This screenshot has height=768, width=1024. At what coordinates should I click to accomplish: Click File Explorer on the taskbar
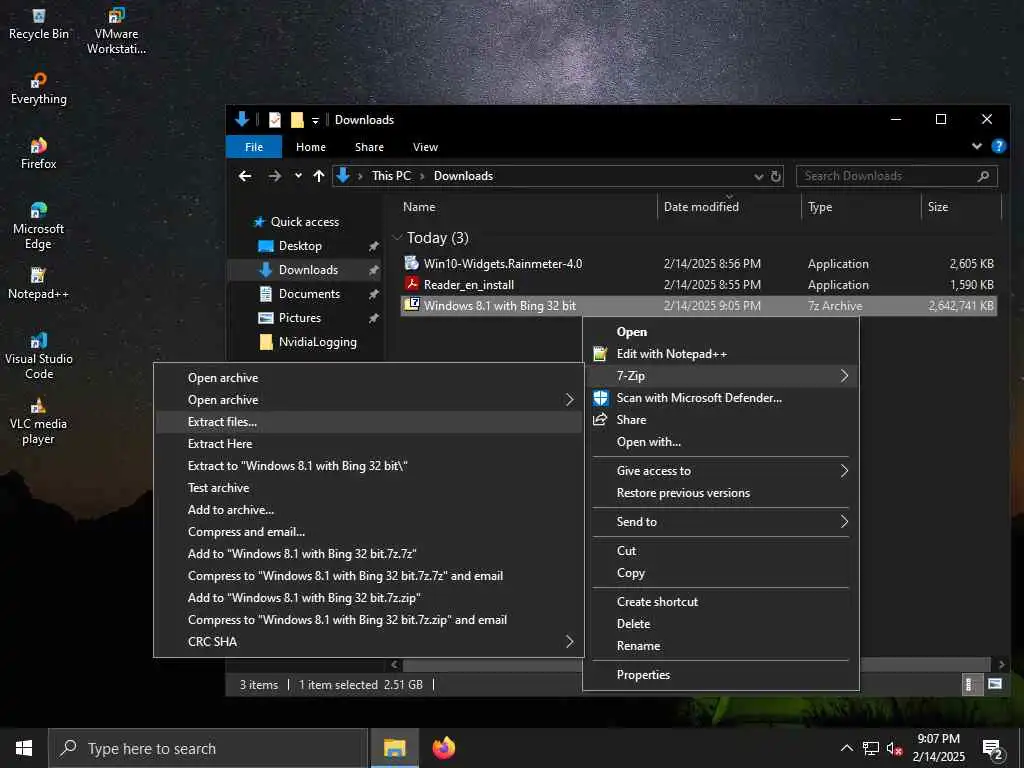click(x=394, y=748)
